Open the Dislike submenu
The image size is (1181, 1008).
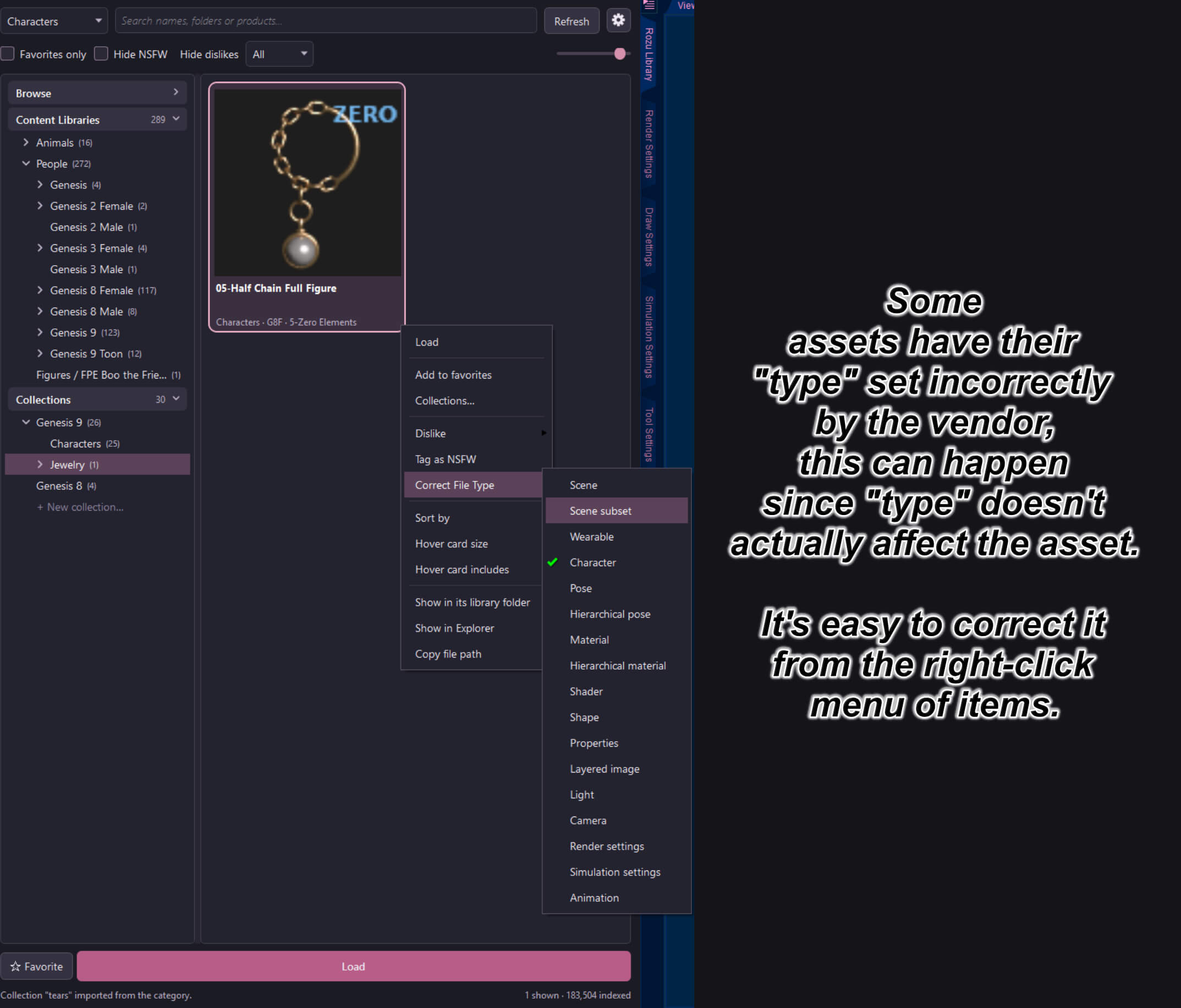pyautogui.click(x=476, y=434)
